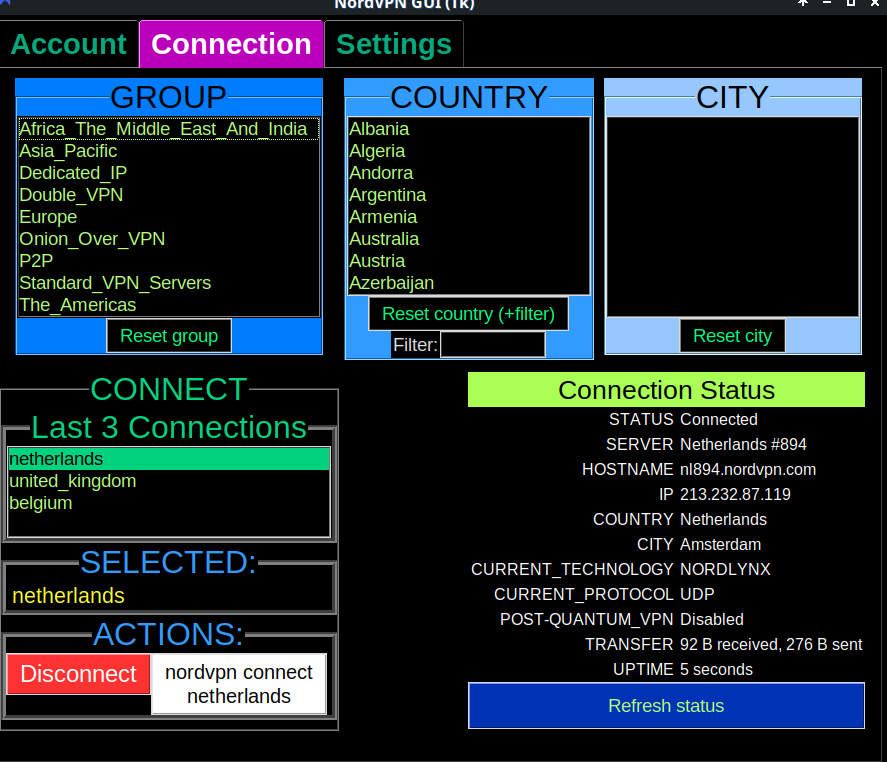Screen dimensions: 887x762
Task: Choose Armenia from the countries
Action: [468, 217]
